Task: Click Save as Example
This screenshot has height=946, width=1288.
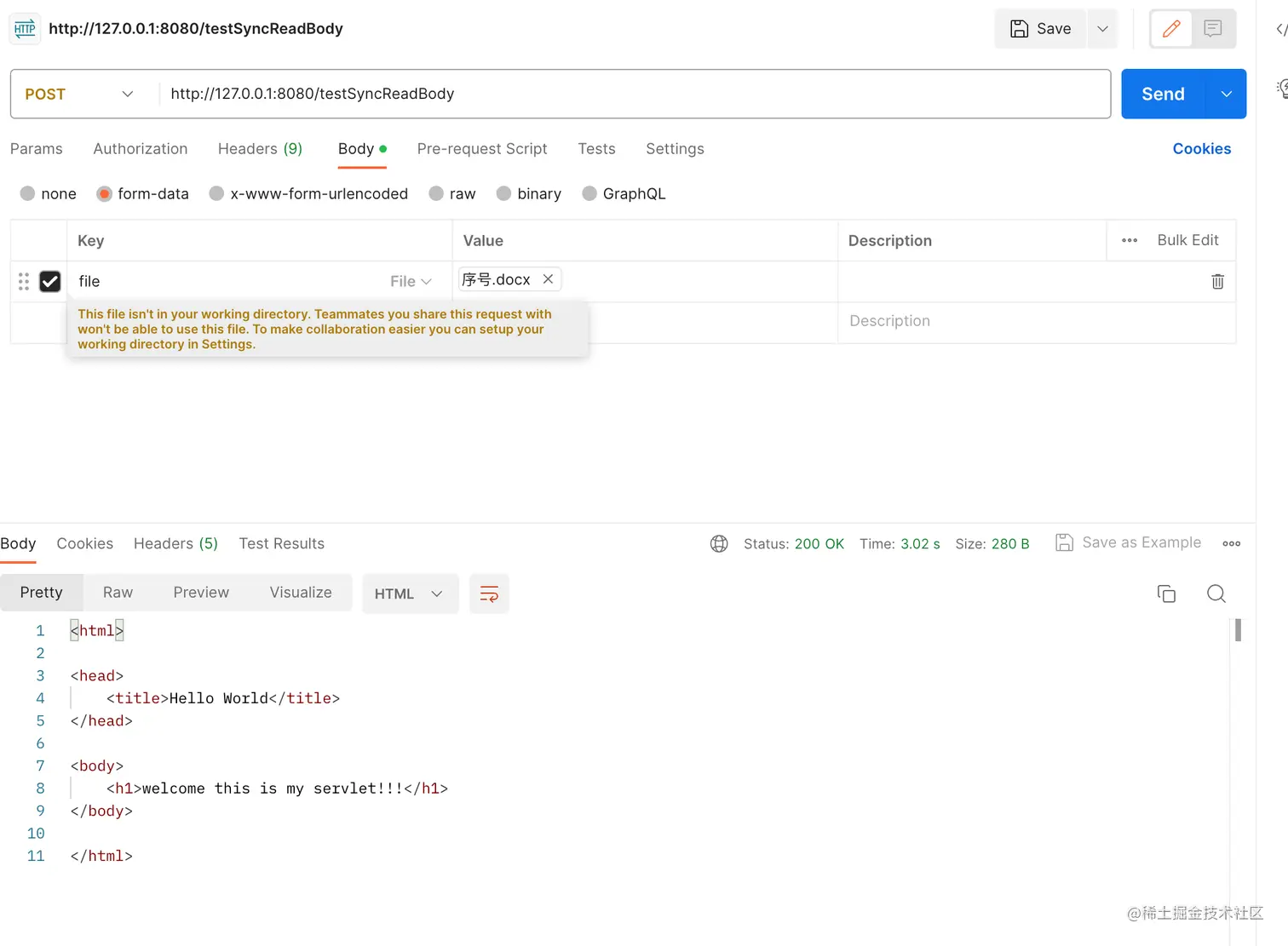Action: 1129,542
